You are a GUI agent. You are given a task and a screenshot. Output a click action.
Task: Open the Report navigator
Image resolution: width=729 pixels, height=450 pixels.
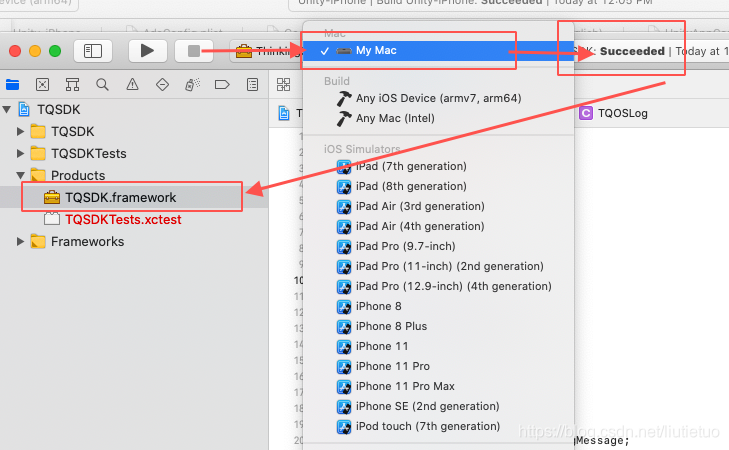click(252, 85)
